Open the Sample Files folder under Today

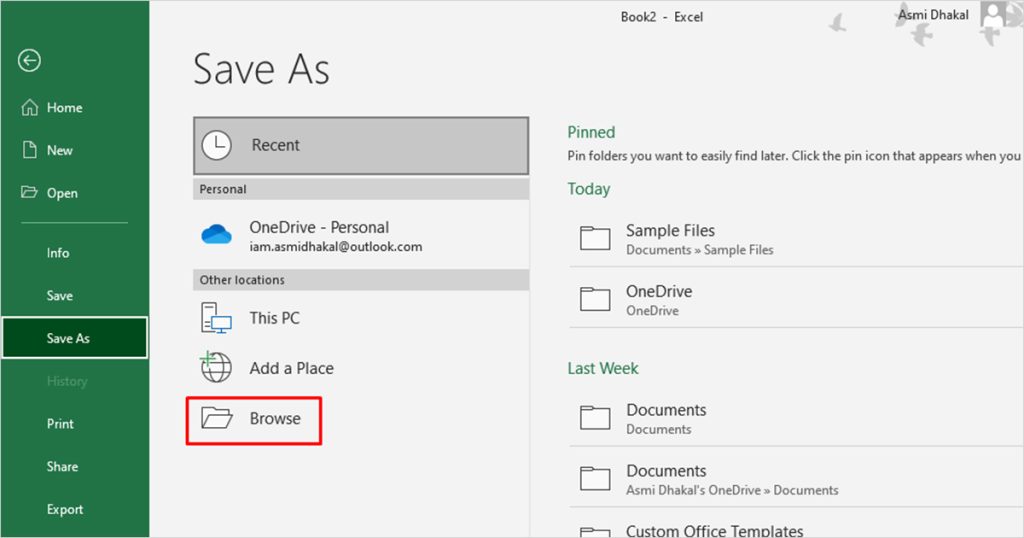pos(670,238)
